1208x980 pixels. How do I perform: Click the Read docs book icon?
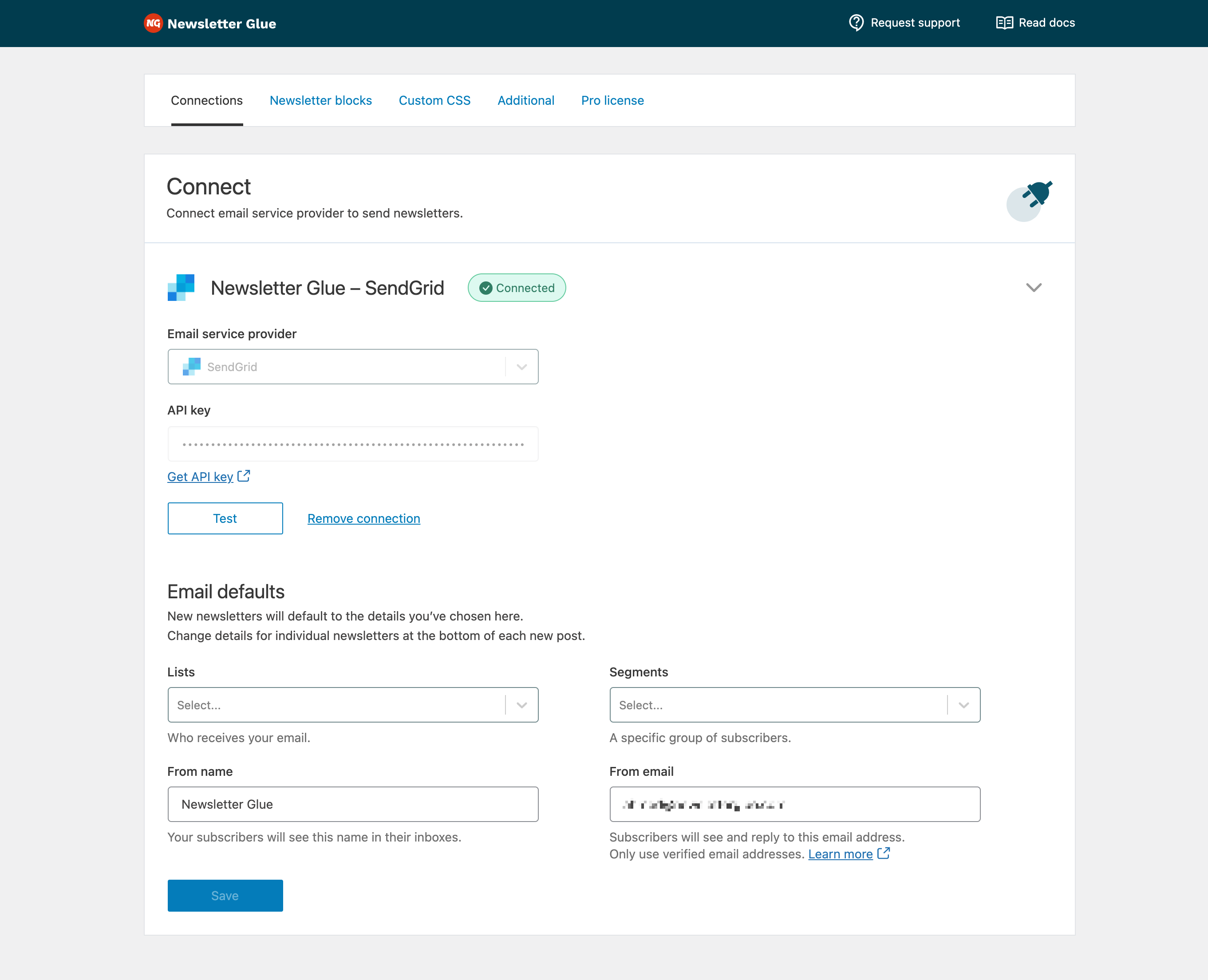(1004, 23)
